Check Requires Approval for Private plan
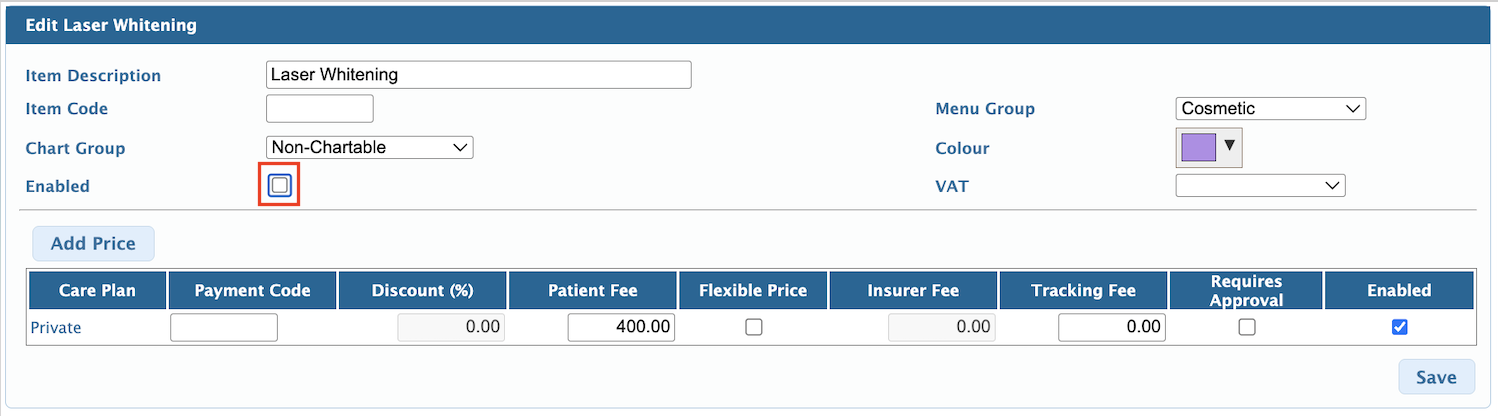Viewport: 1498px width, 416px height. [1246, 327]
